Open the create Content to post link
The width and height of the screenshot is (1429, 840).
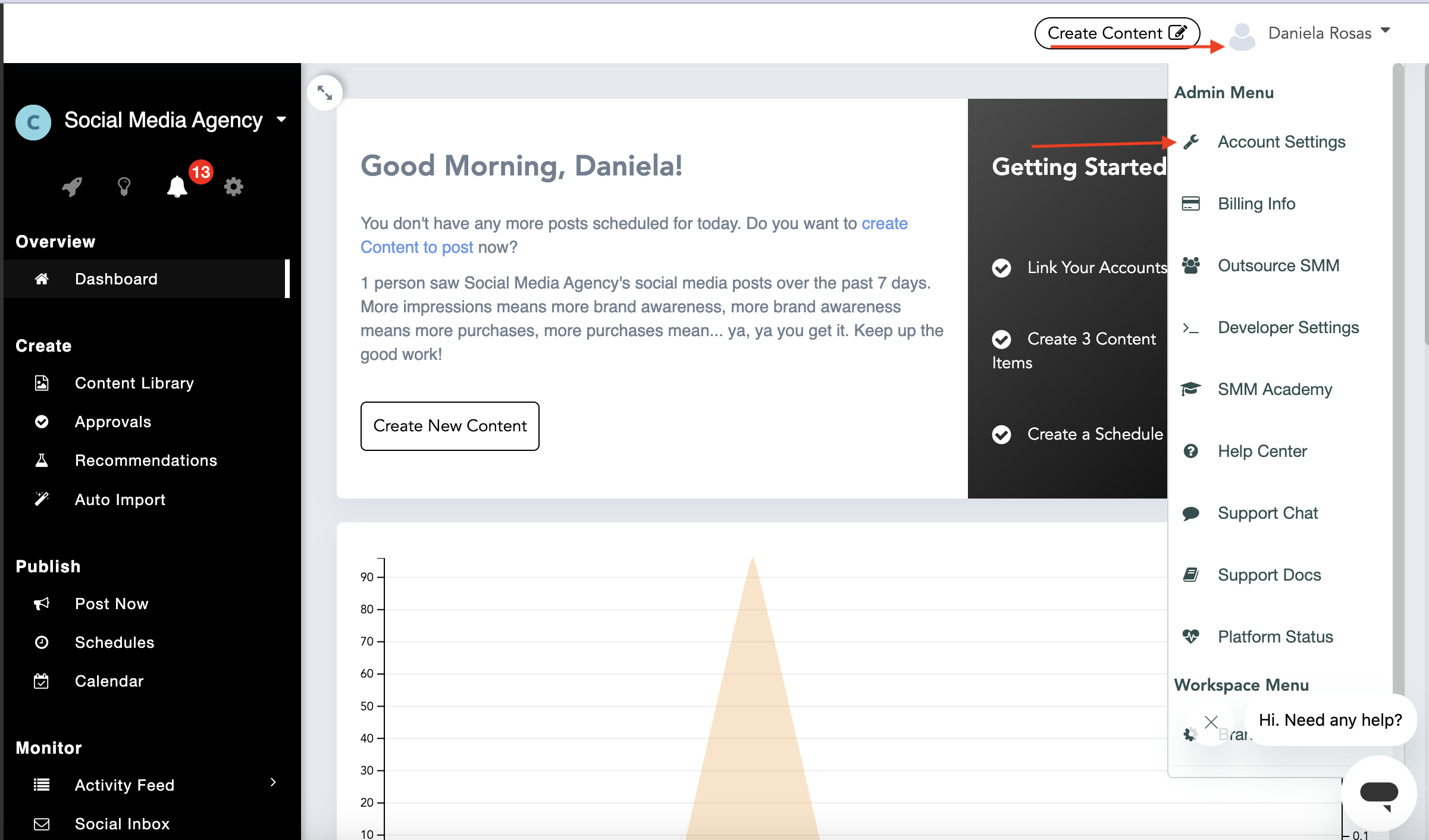point(416,247)
